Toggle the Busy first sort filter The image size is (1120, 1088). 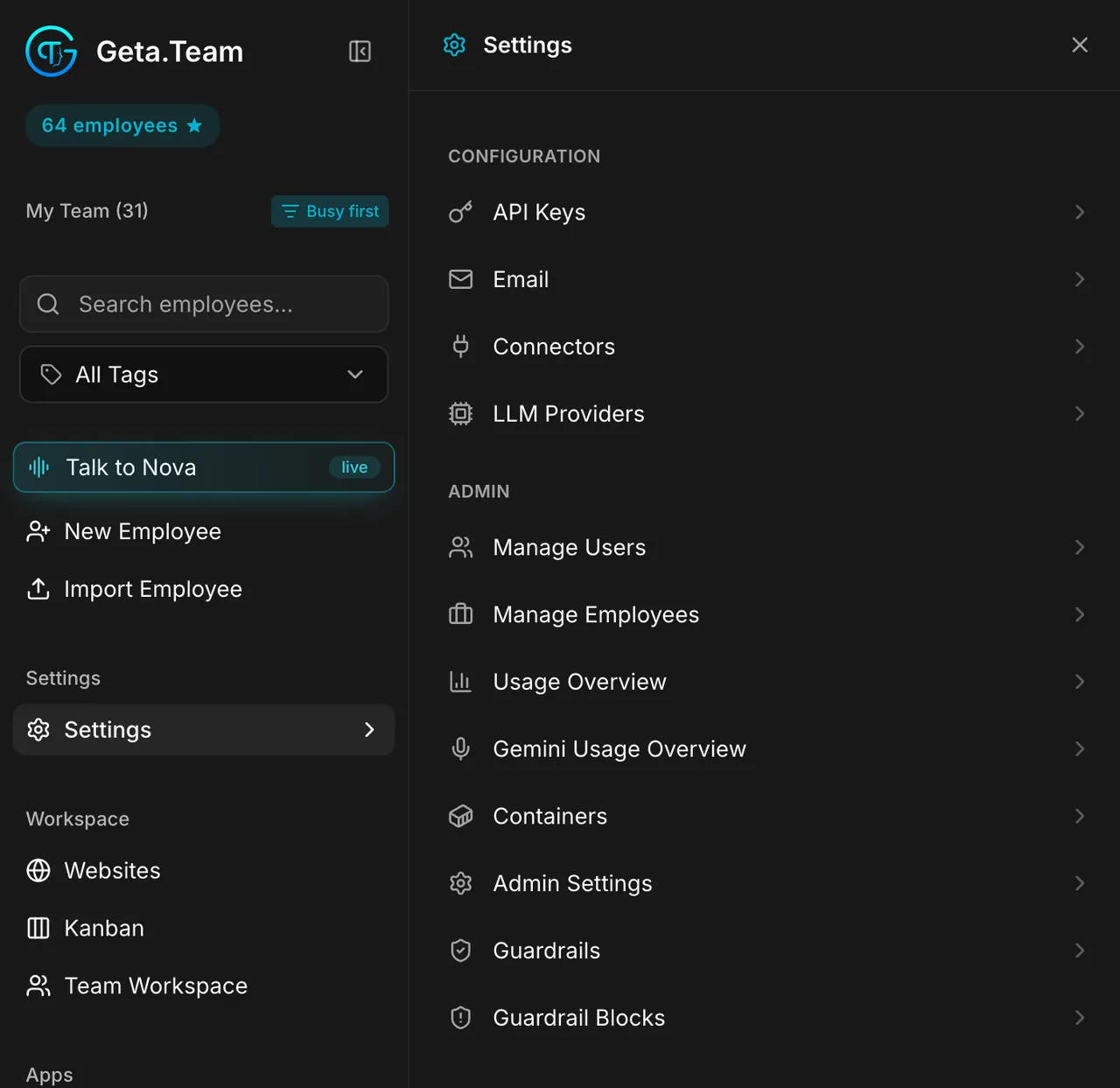click(330, 211)
